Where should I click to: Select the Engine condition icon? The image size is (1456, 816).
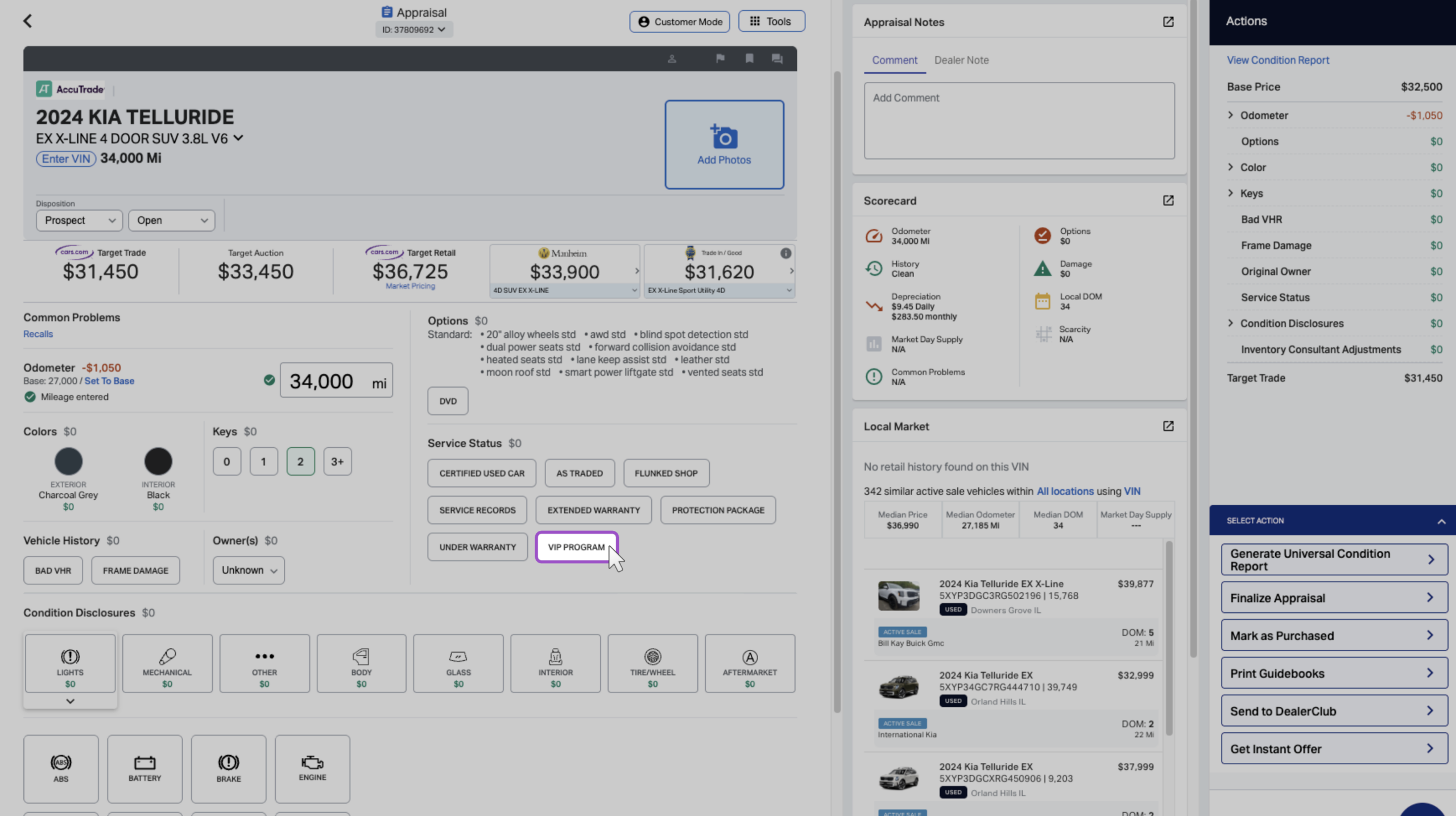(312, 768)
